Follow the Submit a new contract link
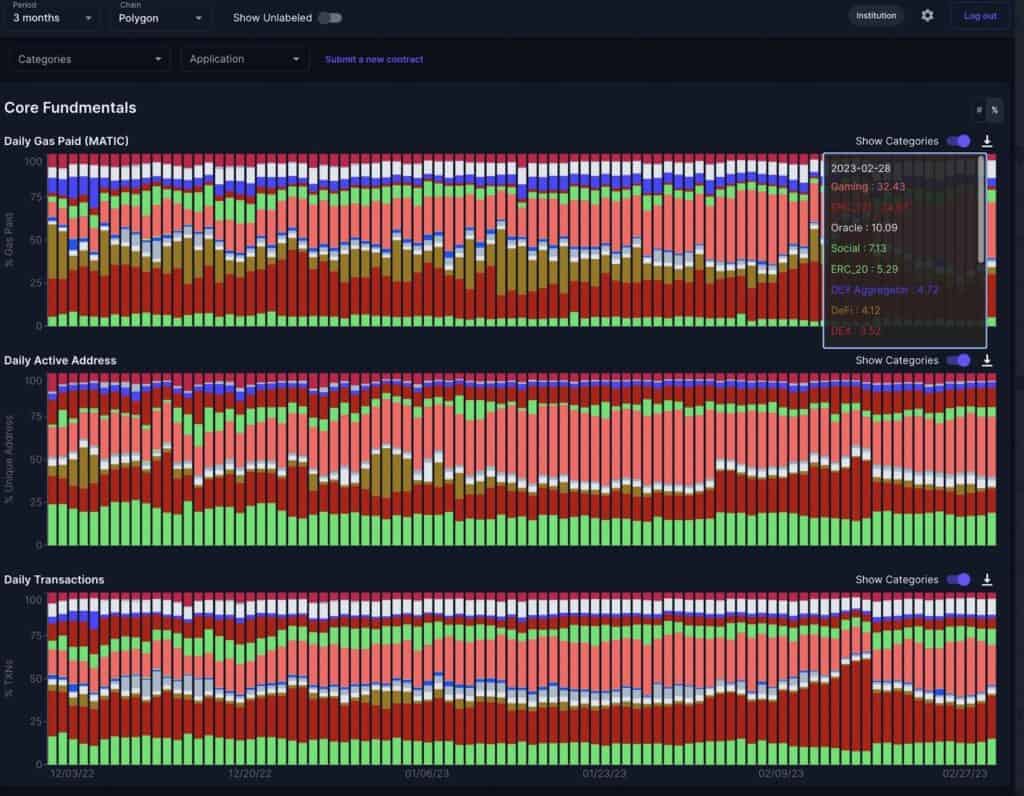The image size is (1024, 796). click(374, 59)
